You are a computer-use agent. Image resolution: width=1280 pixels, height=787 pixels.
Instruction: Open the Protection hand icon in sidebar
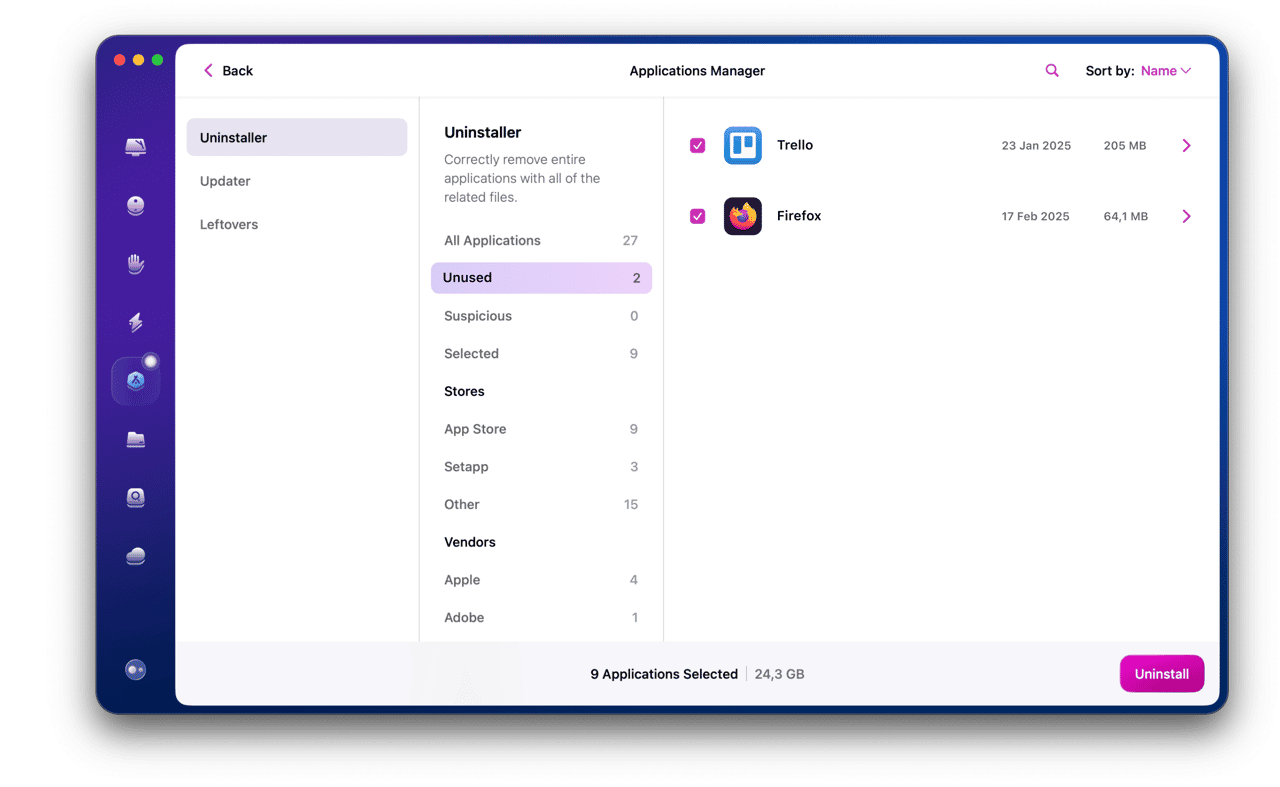coord(136,264)
